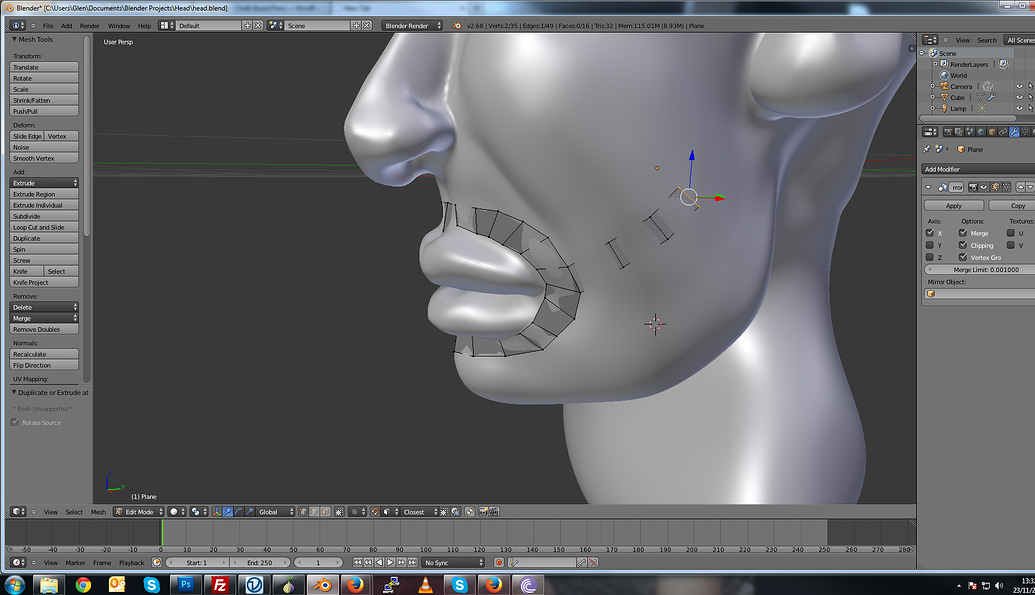This screenshot has height=595, width=1035.
Task: Click the Merge Limit value field
Action: [x=980, y=269]
